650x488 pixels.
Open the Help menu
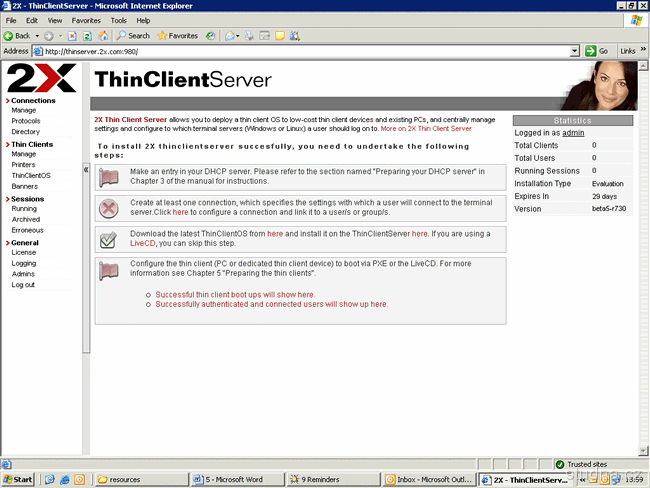pos(143,20)
